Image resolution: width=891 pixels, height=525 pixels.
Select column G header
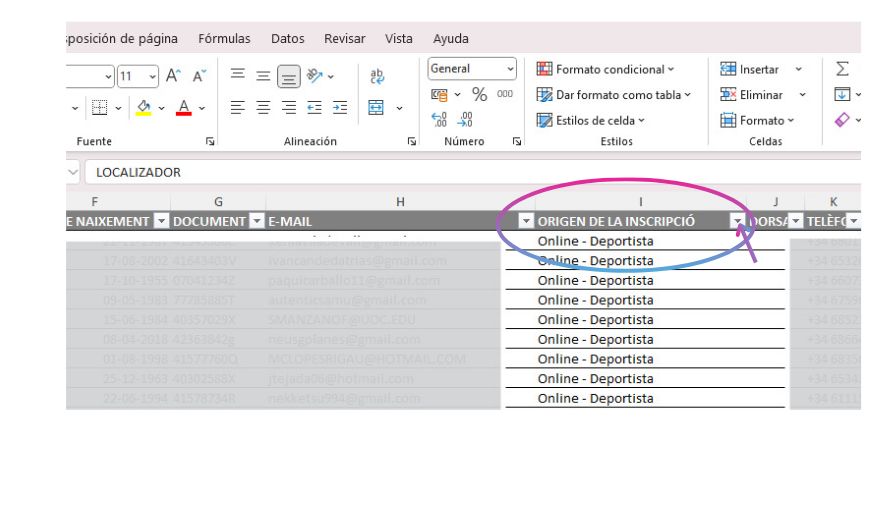[x=218, y=202]
